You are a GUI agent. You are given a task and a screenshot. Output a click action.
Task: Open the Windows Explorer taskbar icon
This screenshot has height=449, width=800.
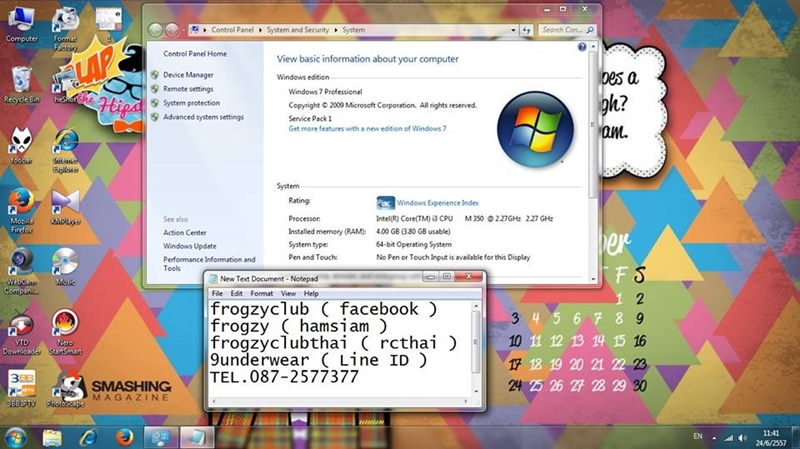pyautogui.click(x=52, y=438)
